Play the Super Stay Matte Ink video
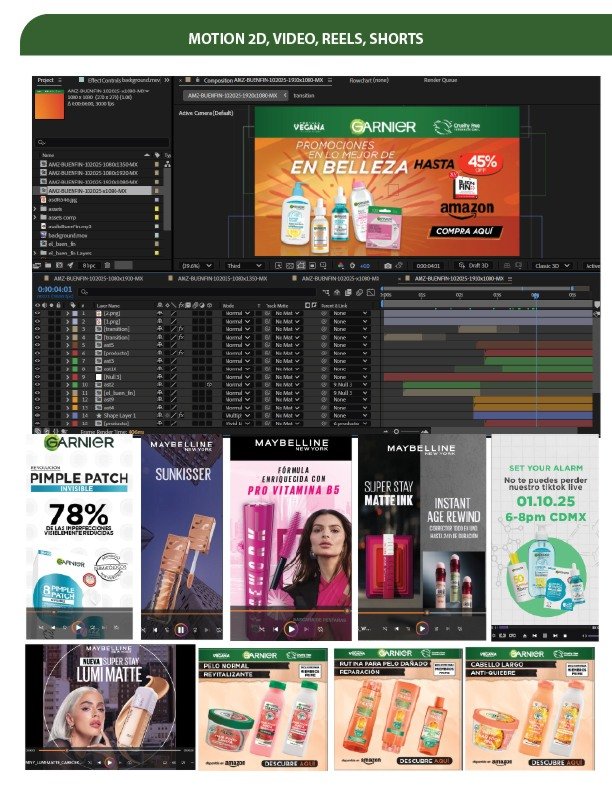 pos(423,628)
